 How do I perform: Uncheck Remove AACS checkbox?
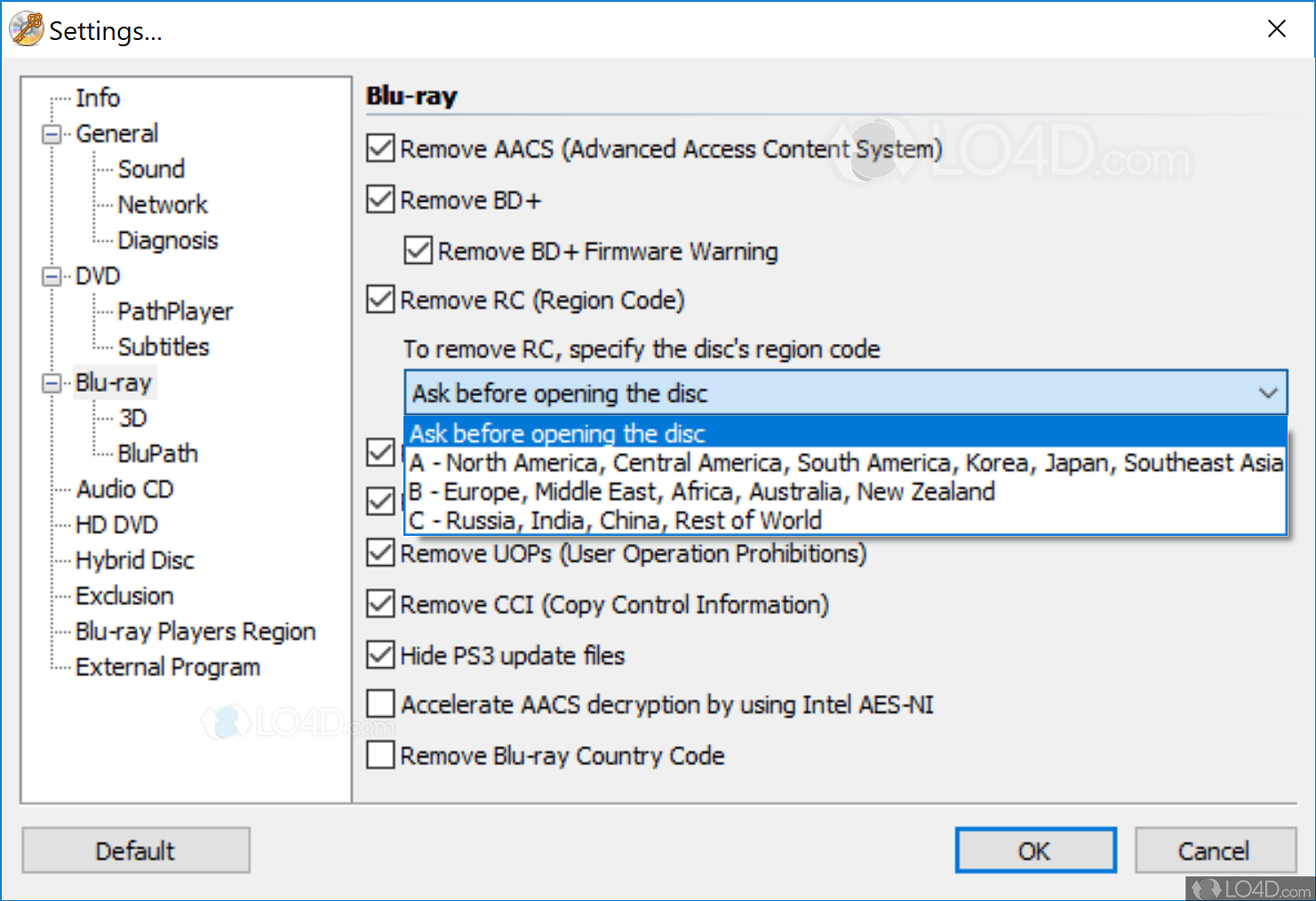pyautogui.click(x=380, y=148)
